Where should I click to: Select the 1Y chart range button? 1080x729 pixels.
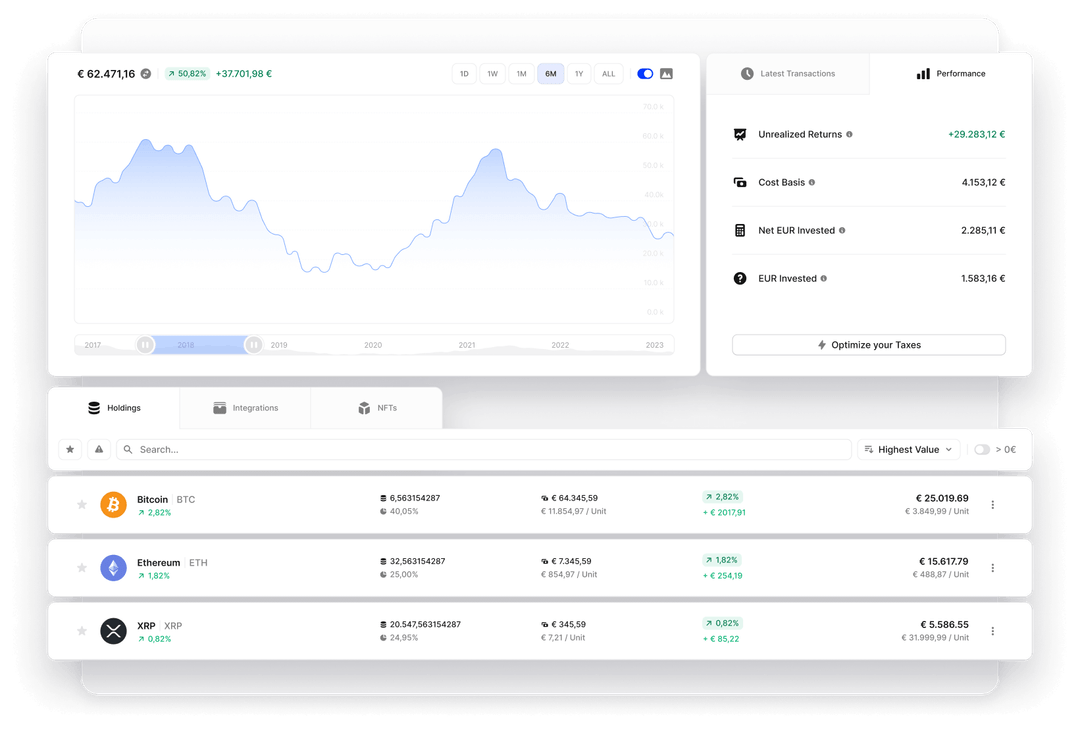pos(579,74)
